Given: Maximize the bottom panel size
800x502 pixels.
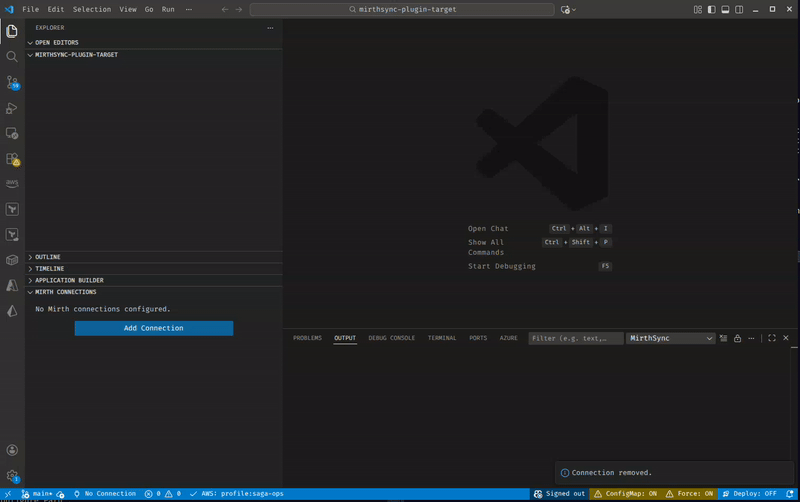Looking at the screenshot, I should 772,338.
